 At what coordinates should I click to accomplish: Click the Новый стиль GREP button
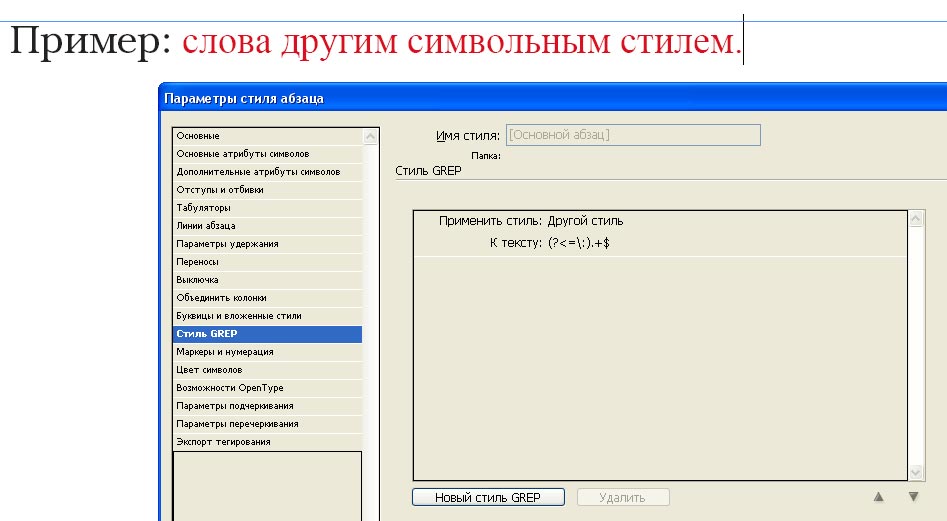[x=488, y=497]
